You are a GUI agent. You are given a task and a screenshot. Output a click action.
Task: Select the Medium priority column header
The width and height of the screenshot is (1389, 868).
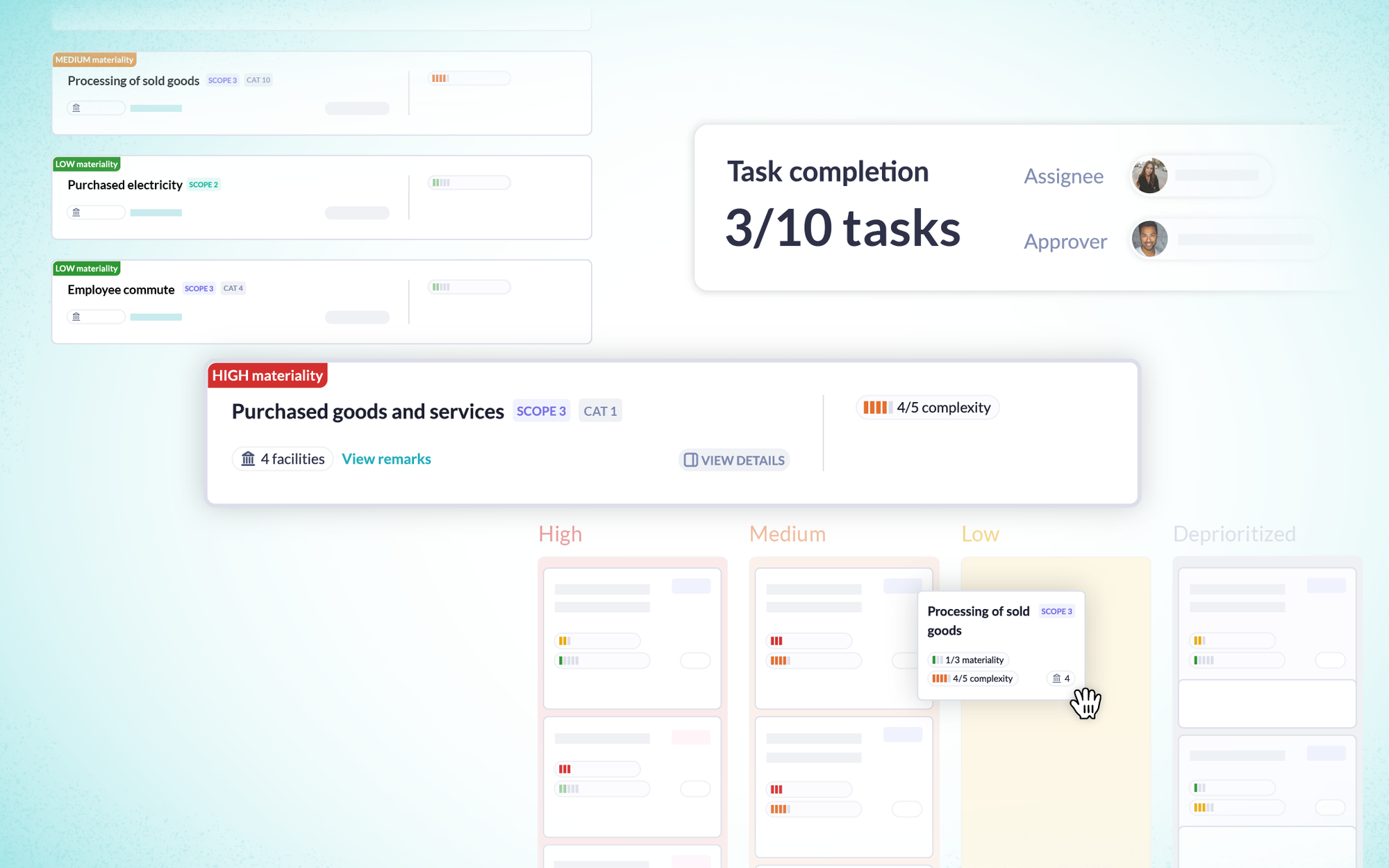tap(787, 534)
